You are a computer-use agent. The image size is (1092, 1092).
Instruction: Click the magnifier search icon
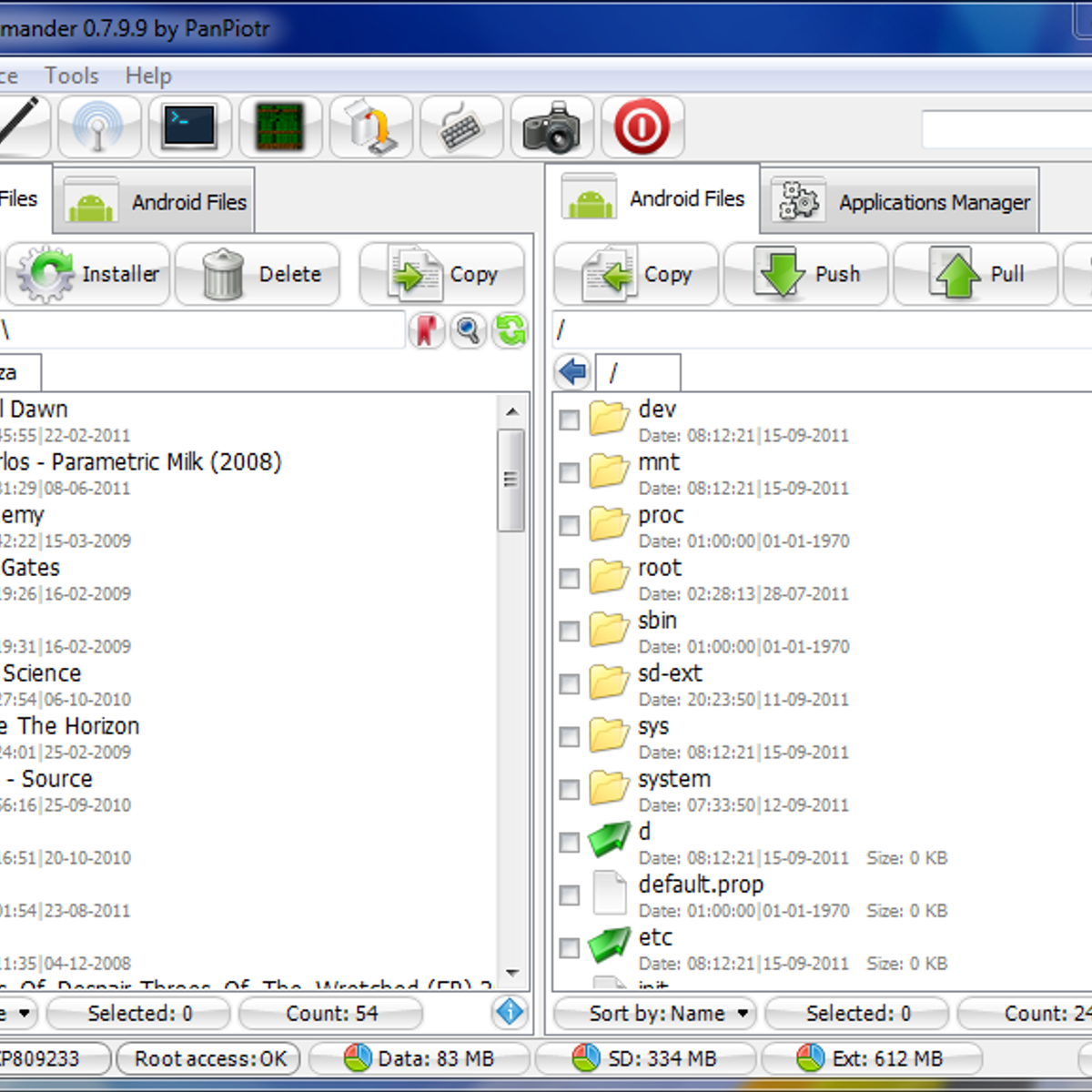tap(469, 330)
